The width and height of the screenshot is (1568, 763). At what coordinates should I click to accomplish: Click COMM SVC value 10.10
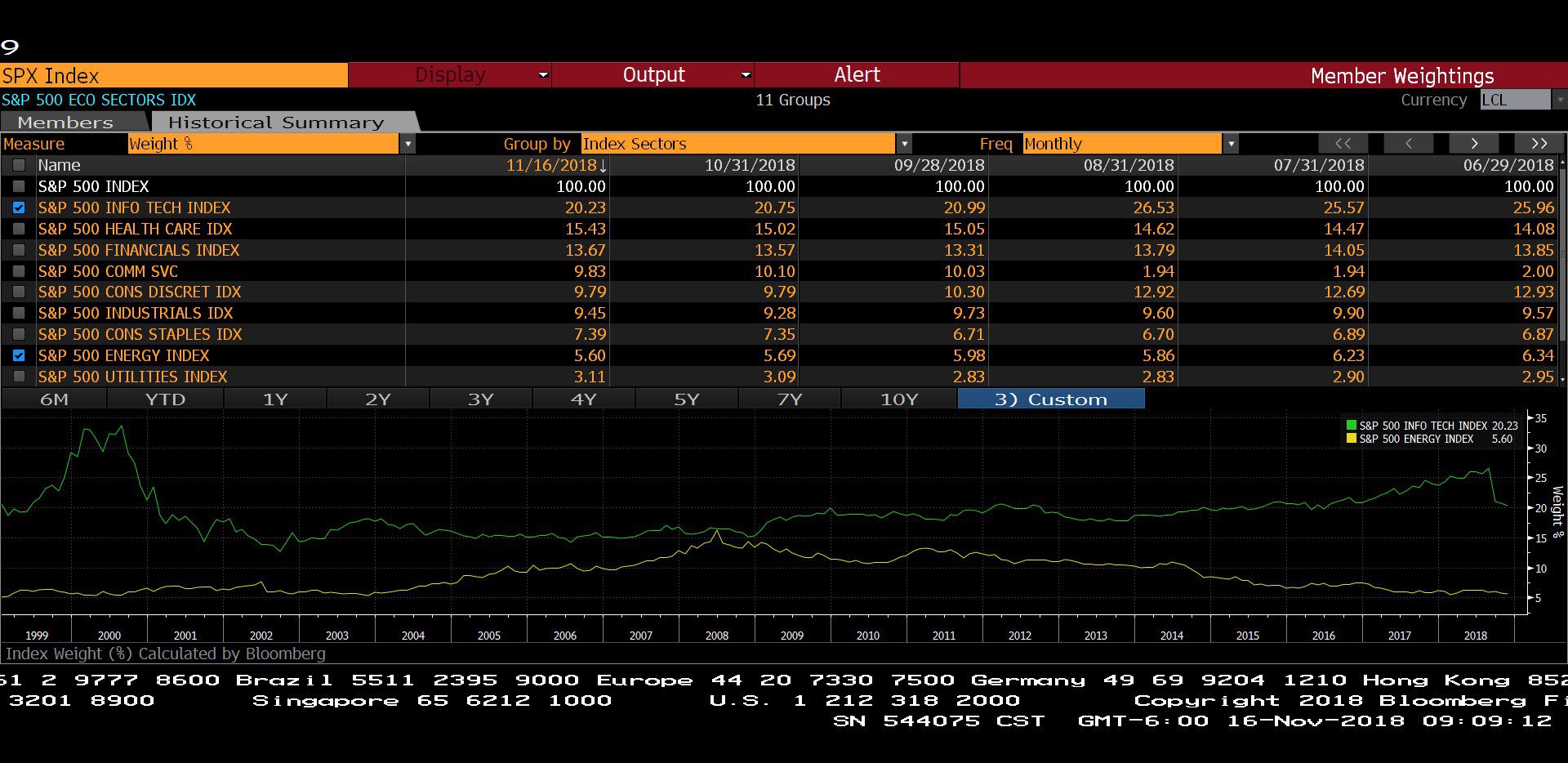click(774, 271)
